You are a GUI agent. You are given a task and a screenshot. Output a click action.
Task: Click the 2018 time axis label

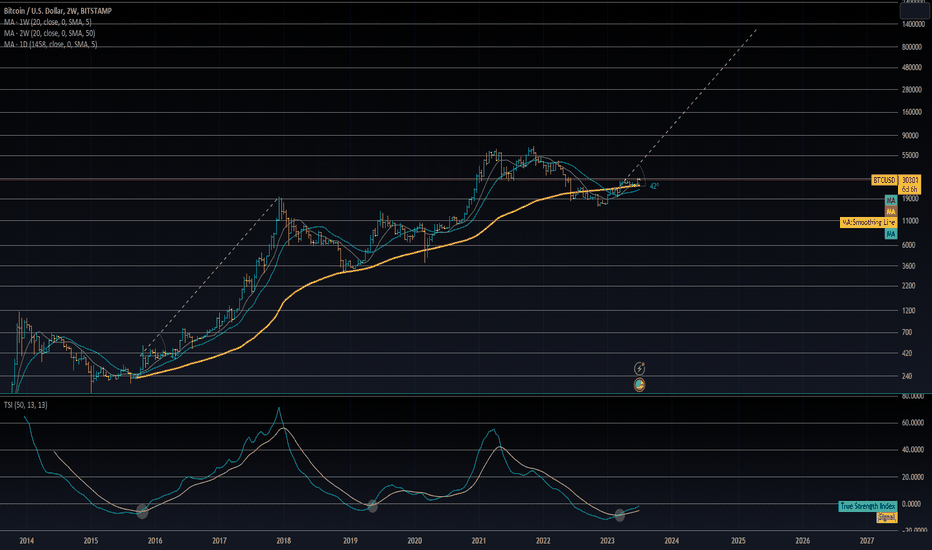pyautogui.click(x=284, y=540)
